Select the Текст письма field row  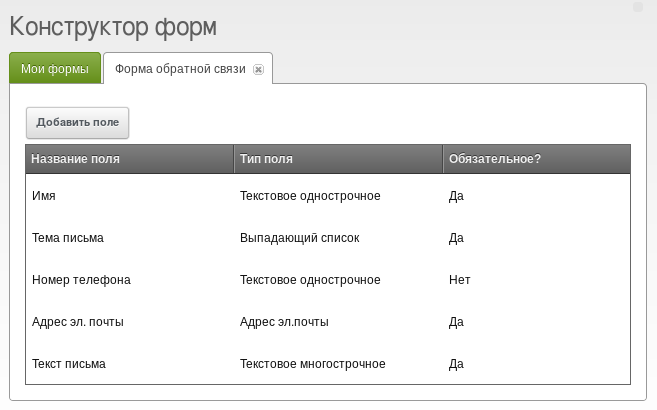pos(328,364)
